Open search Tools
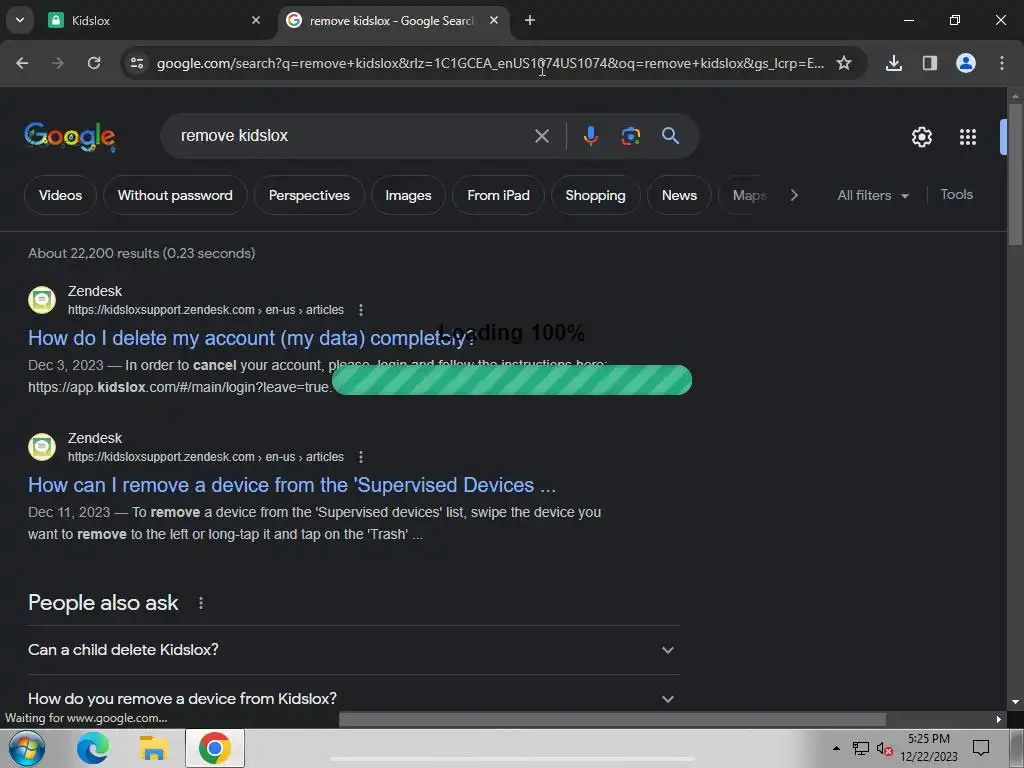 point(956,195)
